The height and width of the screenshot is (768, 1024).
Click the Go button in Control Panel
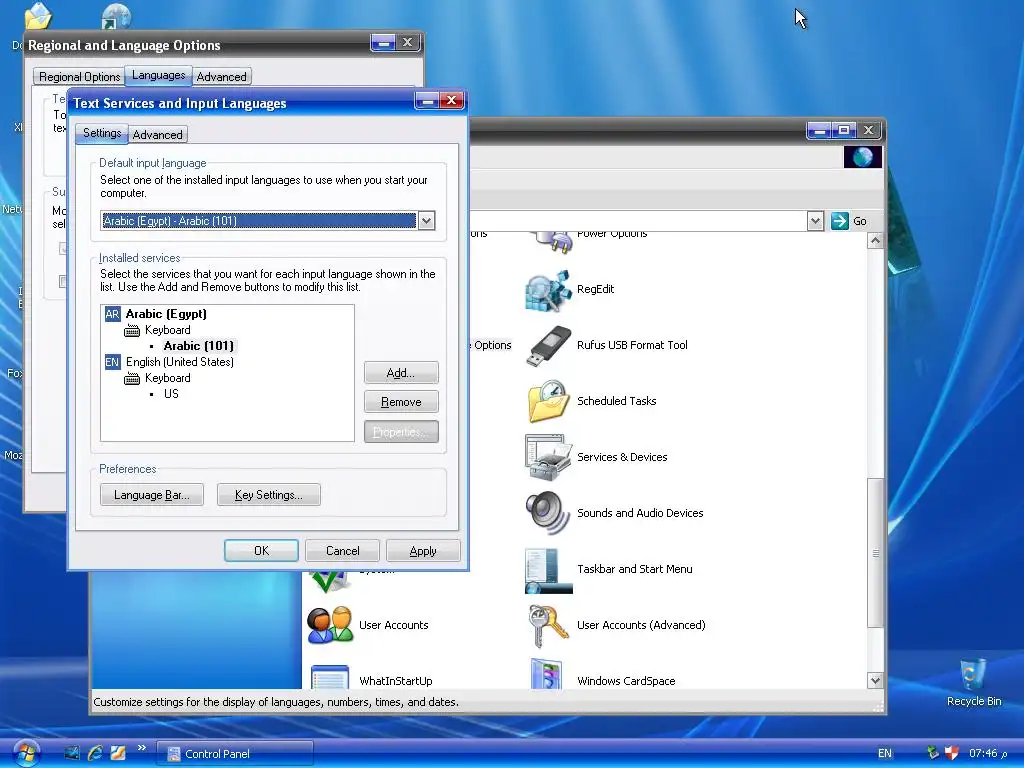[x=850, y=221]
